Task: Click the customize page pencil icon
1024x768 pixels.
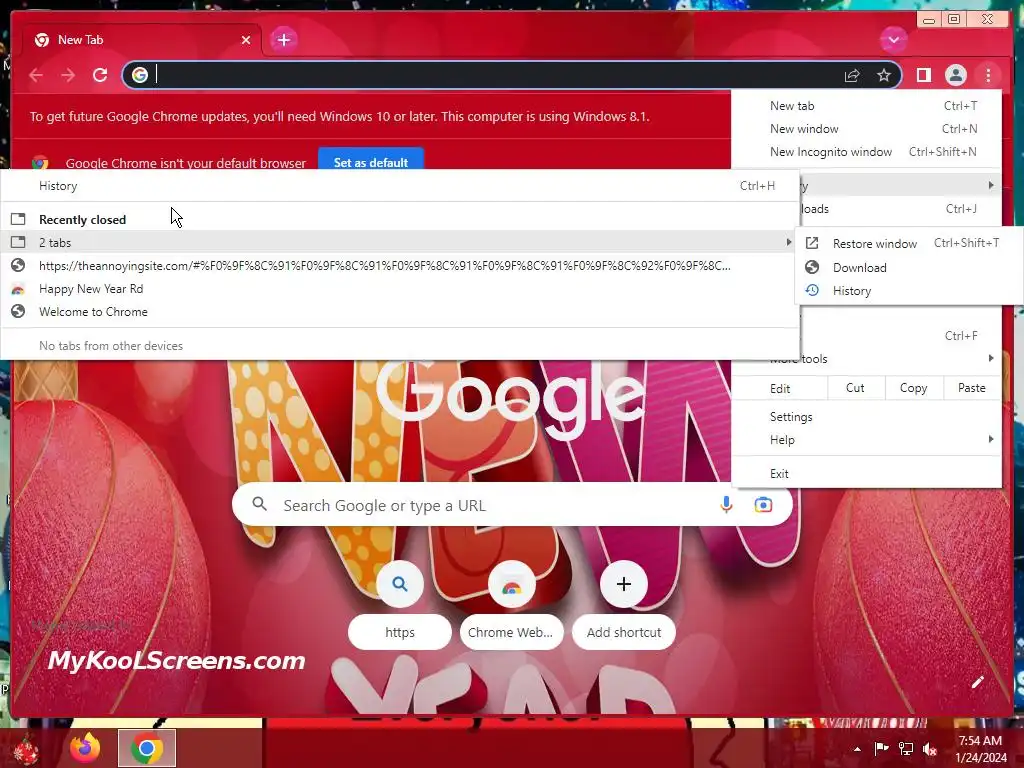Action: tap(977, 682)
